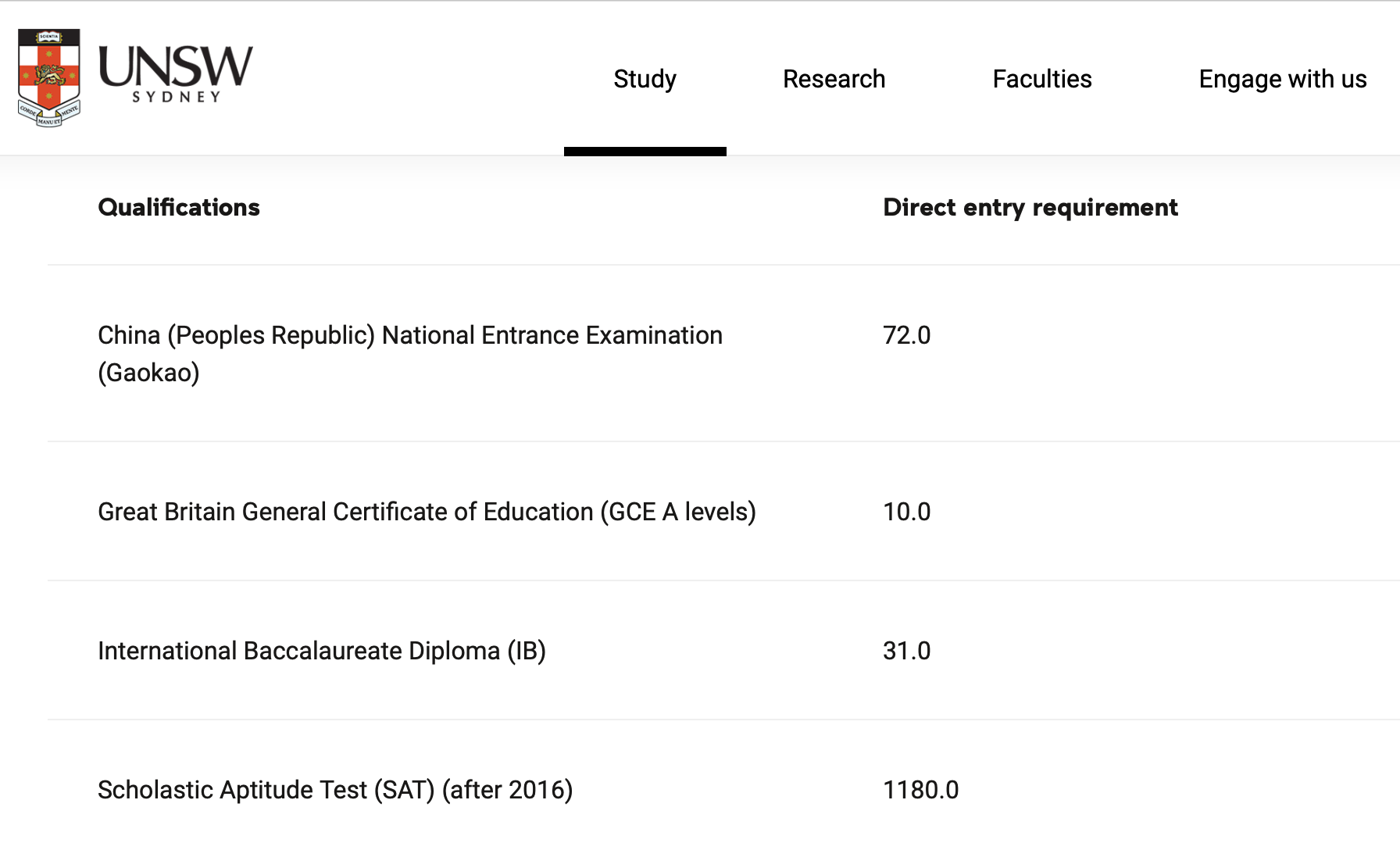Click the 31.0 IB requirement value
1400x850 pixels.
[x=906, y=651]
